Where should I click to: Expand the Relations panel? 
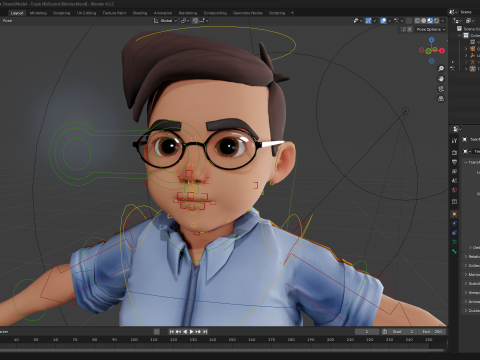click(466, 256)
